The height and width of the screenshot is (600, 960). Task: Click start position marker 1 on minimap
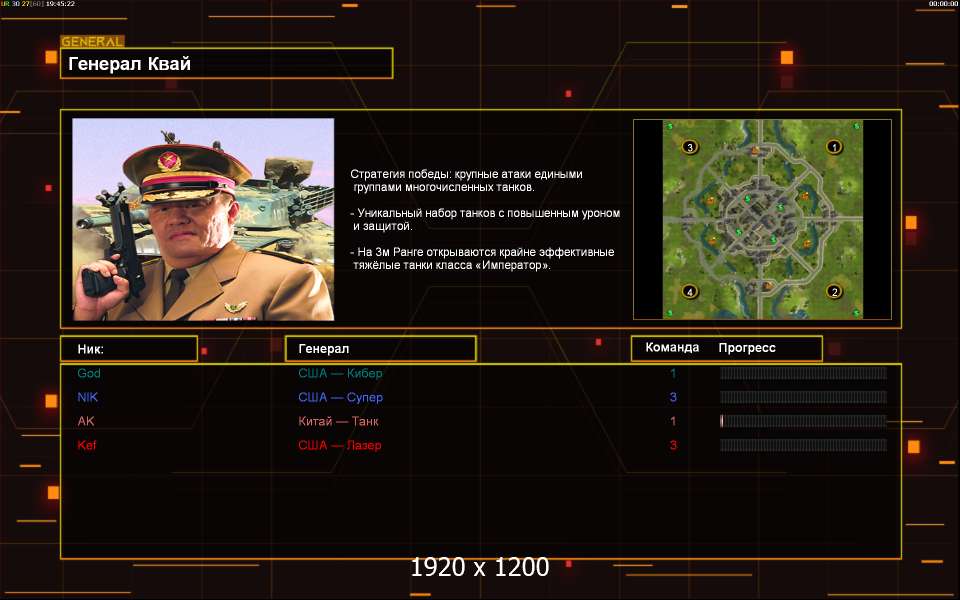coord(834,147)
